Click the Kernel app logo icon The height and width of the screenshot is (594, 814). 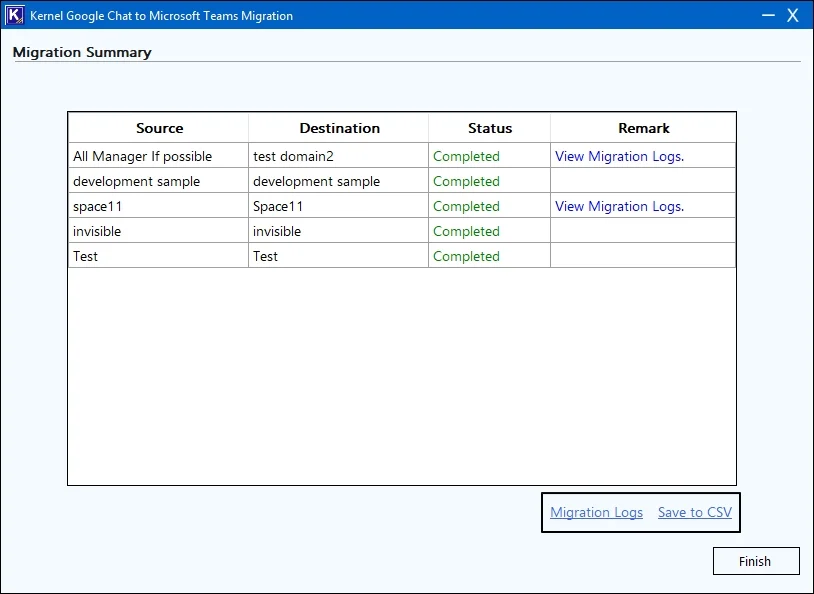point(15,15)
